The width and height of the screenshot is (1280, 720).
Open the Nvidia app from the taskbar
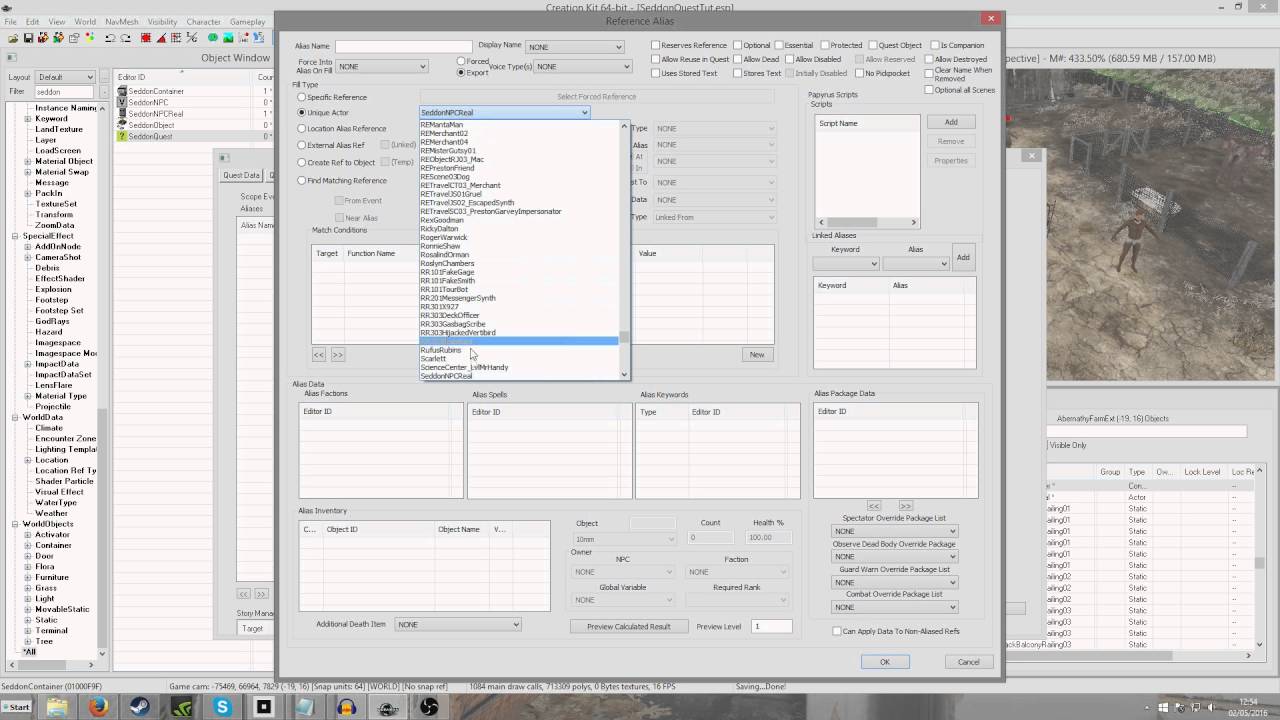[x=181, y=707]
